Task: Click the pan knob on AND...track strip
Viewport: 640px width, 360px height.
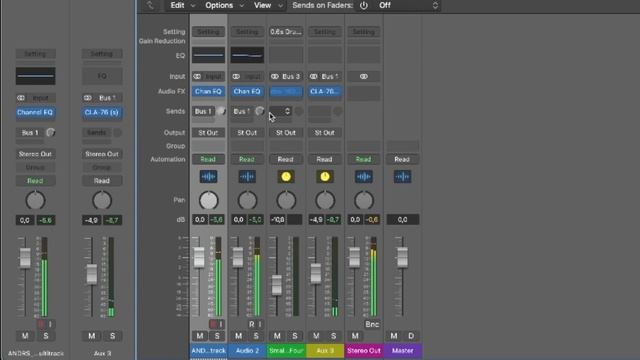Action: click(209, 200)
